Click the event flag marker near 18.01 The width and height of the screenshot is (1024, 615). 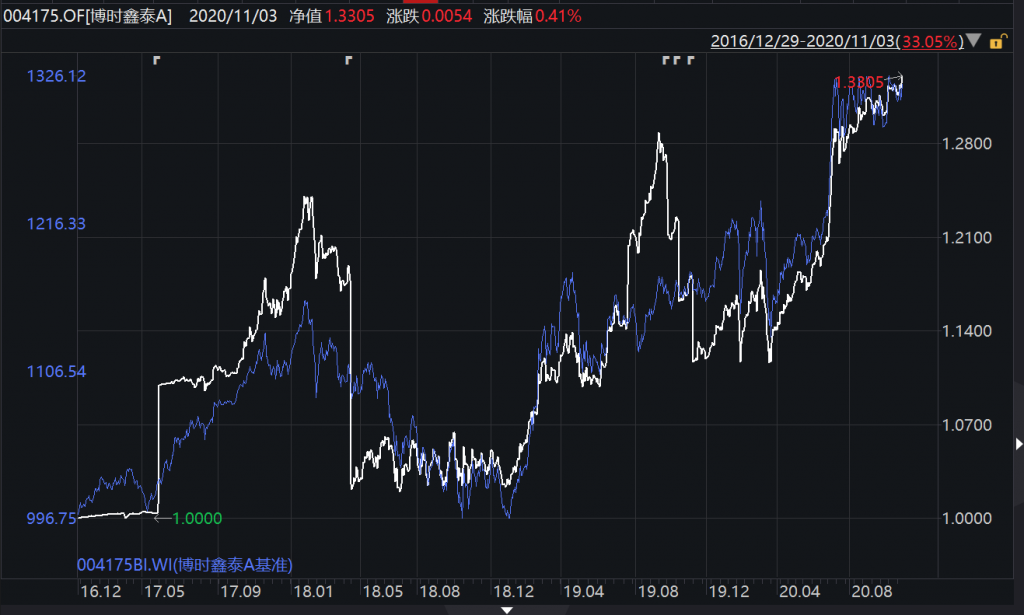(x=349, y=61)
